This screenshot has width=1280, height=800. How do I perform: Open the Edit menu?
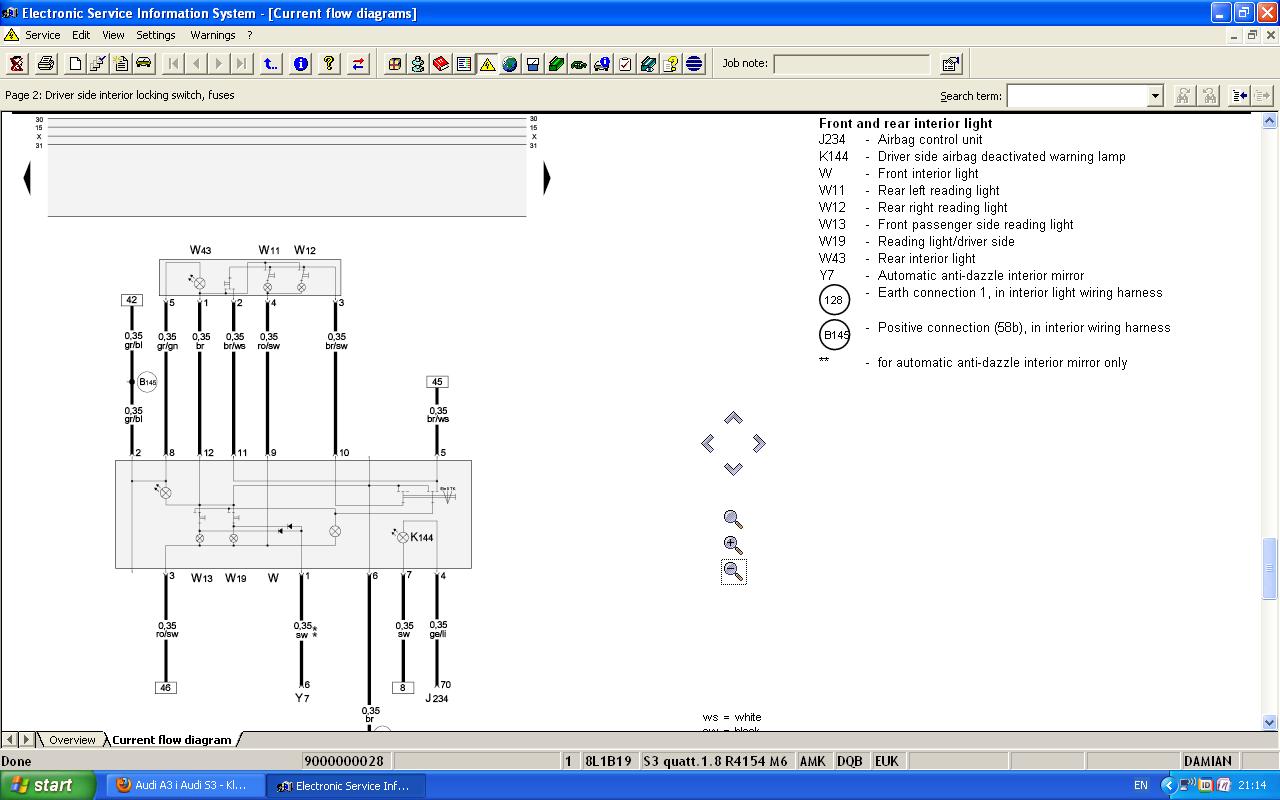click(81, 35)
